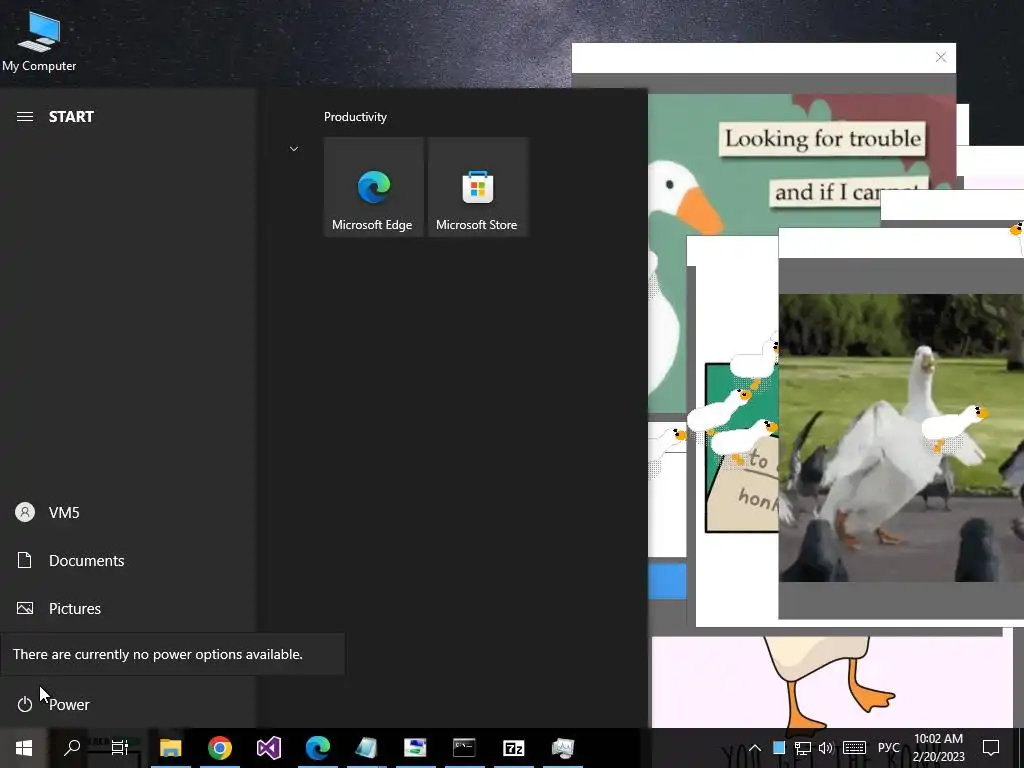
Task: Close the goose popup window with X
Action: [941, 57]
